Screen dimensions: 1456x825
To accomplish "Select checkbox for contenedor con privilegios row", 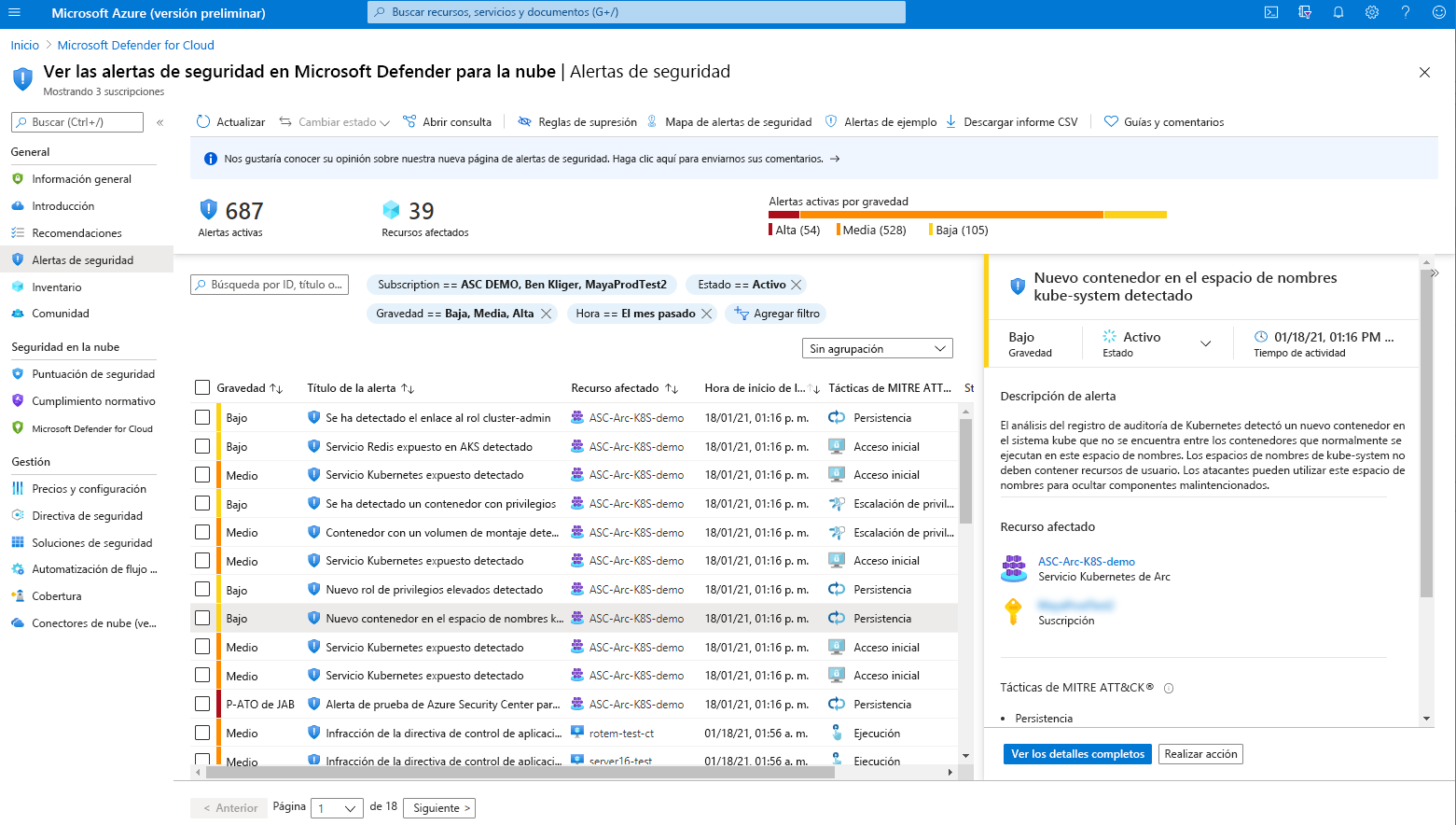I will (x=202, y=503).
